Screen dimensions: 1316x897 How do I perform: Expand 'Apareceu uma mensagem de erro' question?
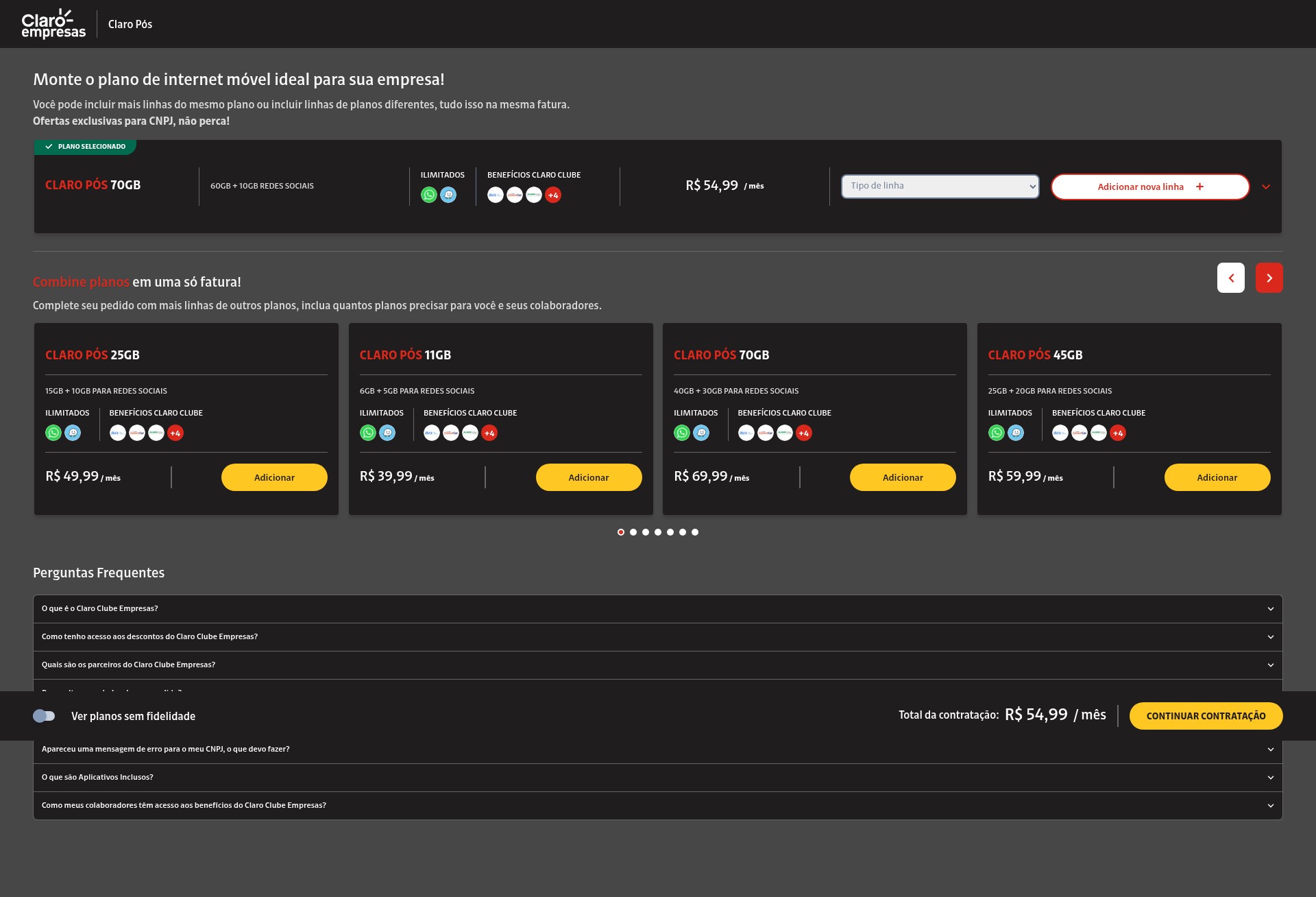point(658,750)
